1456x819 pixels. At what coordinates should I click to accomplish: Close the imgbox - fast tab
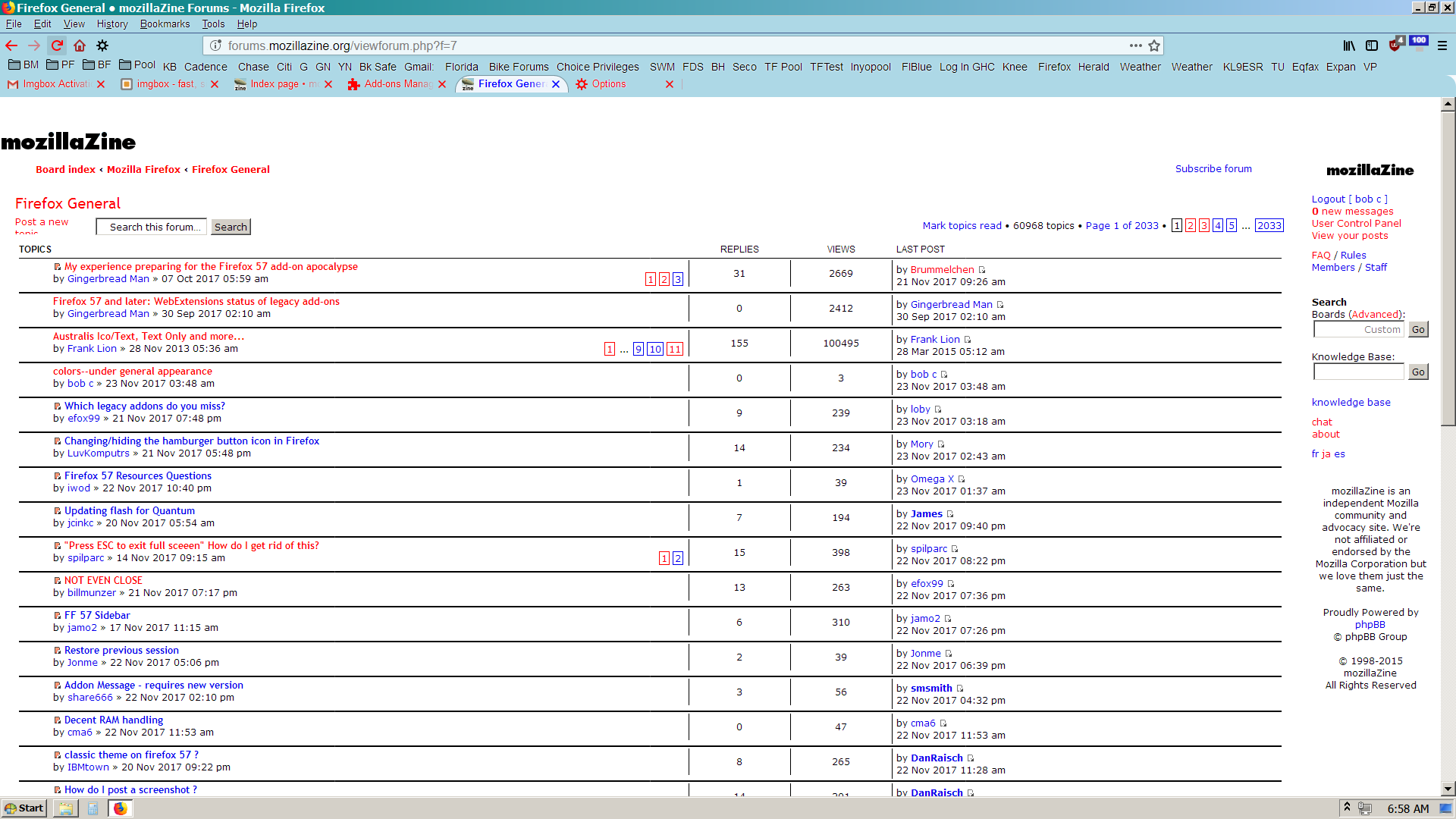pos(215,84)
